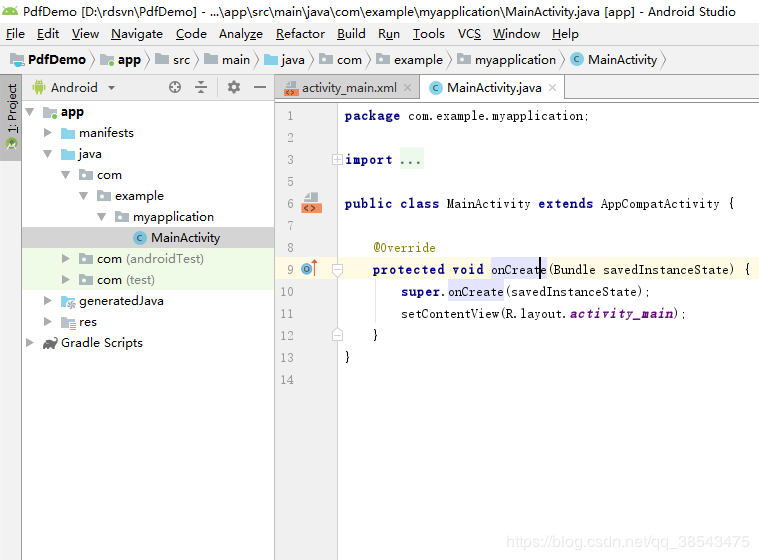759x560 pixels.
Task: Open the File menu
Action: (15, 34)
